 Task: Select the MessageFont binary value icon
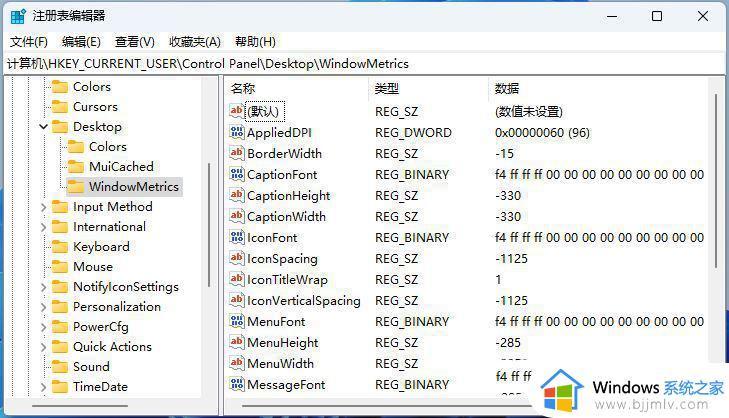point(237,384)
